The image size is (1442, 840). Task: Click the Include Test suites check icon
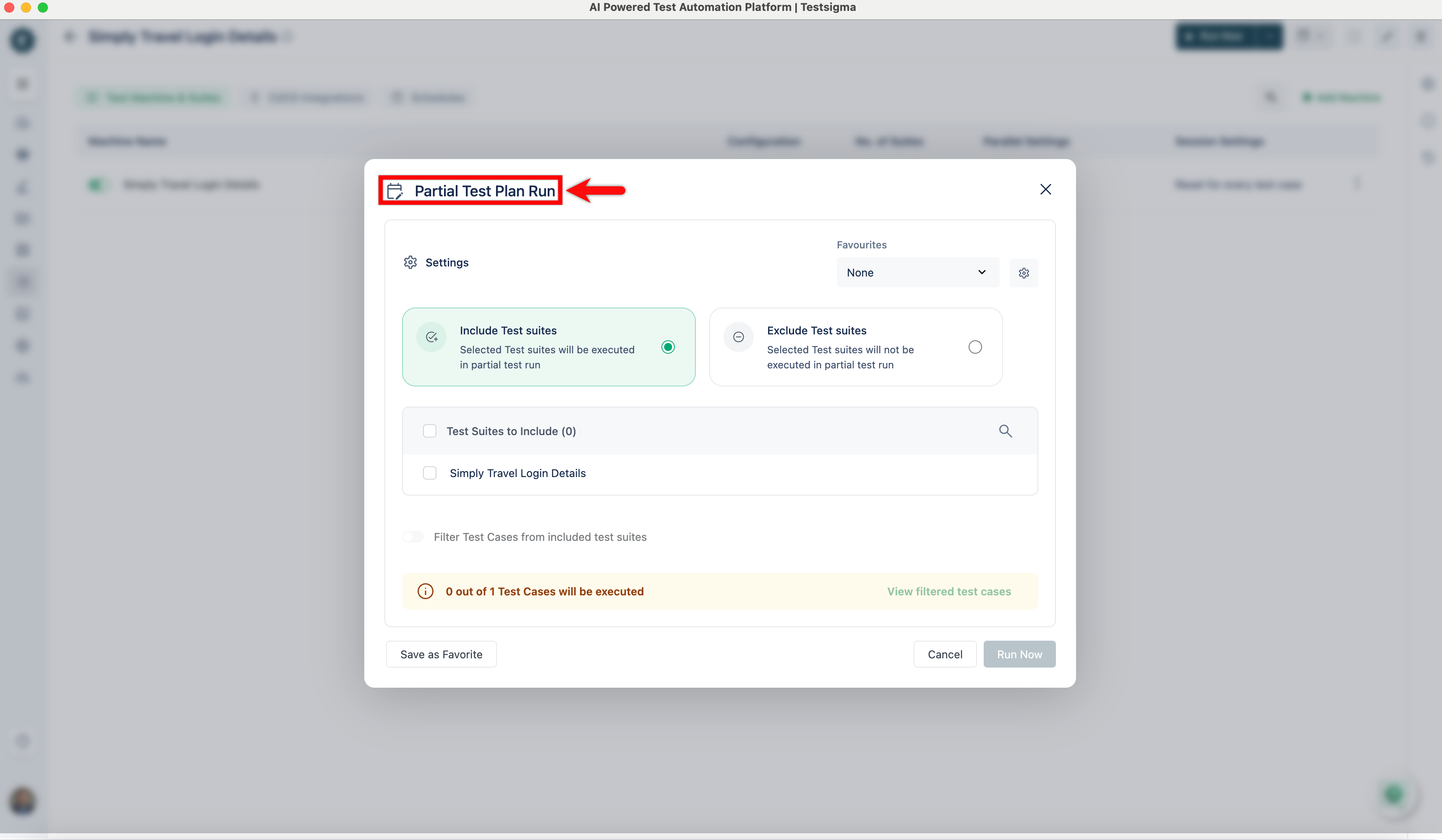[x=432, y=337]
